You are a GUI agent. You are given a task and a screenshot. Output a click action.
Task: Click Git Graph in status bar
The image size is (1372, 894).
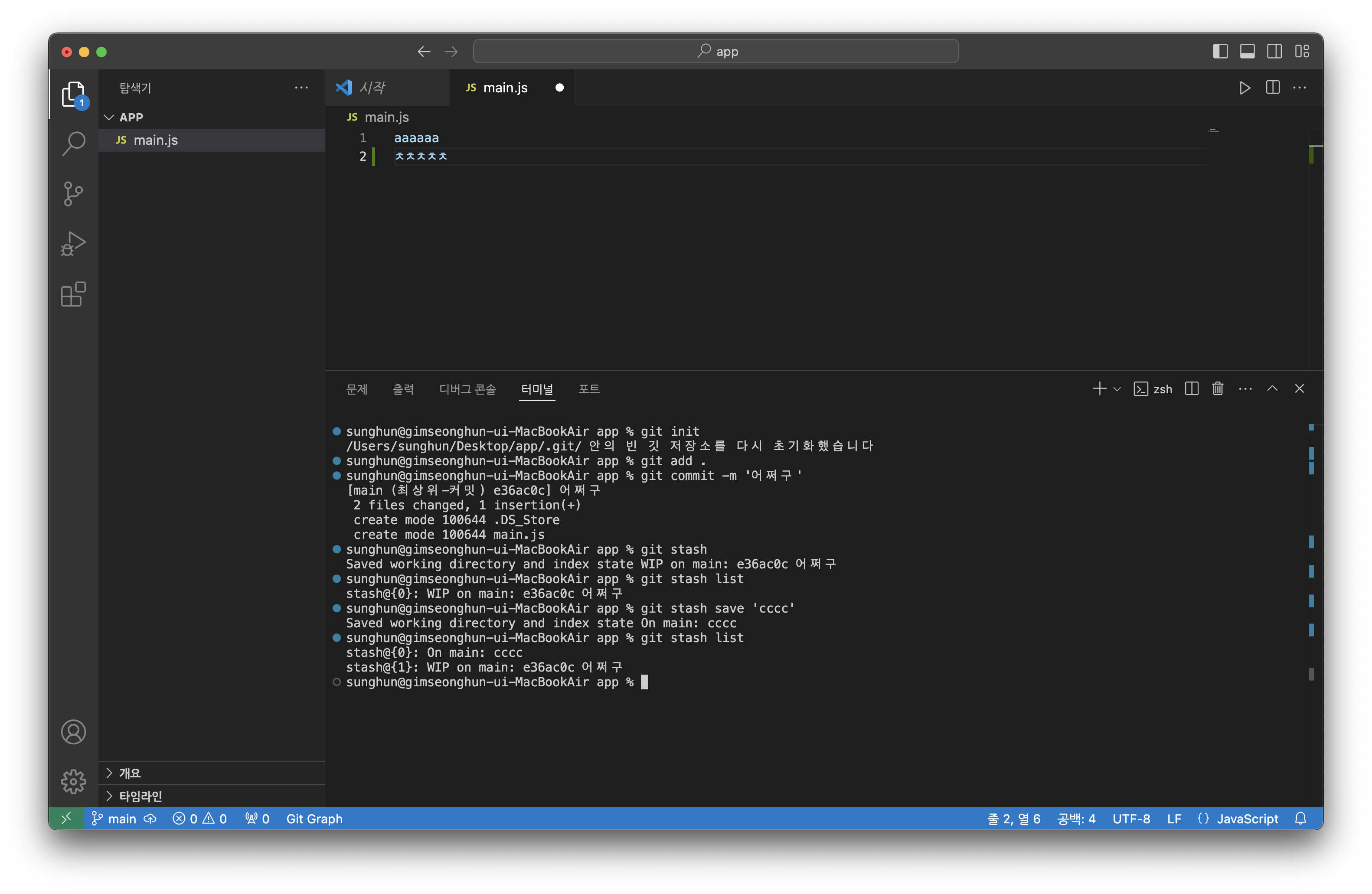click(314, 819)
